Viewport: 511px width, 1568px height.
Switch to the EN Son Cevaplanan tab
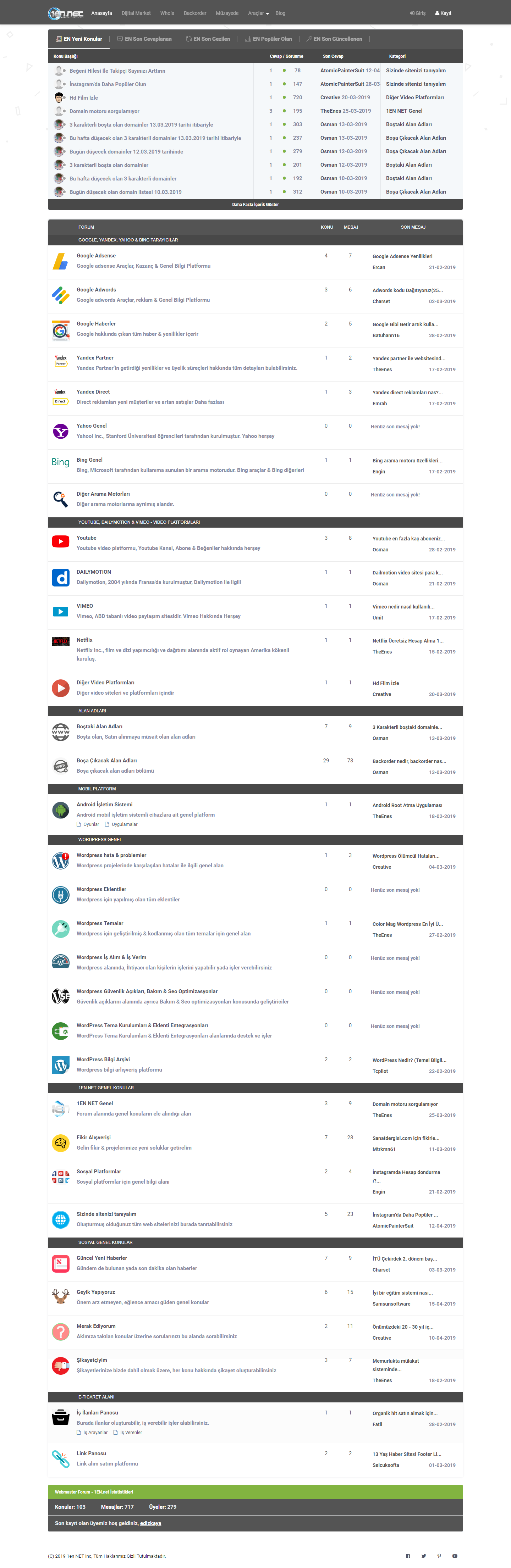[x=144, y=39]
